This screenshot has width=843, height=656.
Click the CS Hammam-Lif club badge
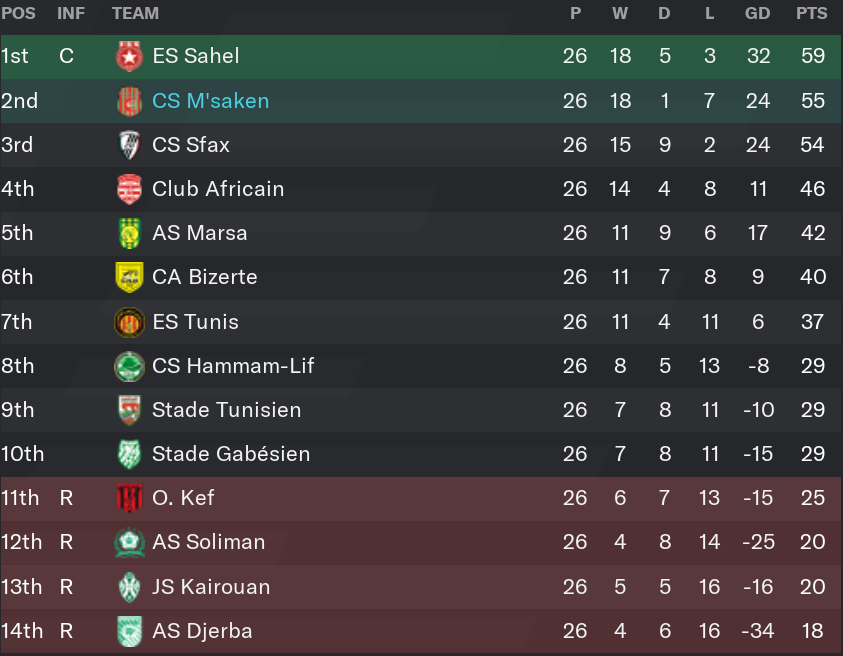[129, 366]
